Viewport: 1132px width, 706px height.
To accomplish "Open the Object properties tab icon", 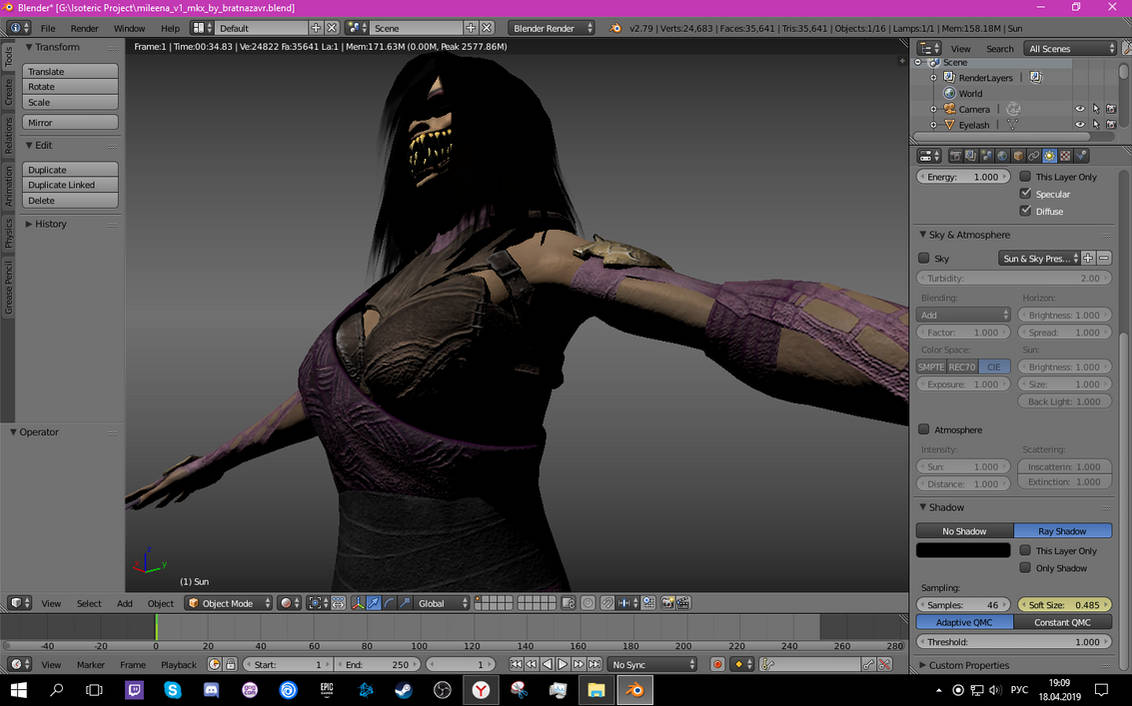I will pos(1018,156).
